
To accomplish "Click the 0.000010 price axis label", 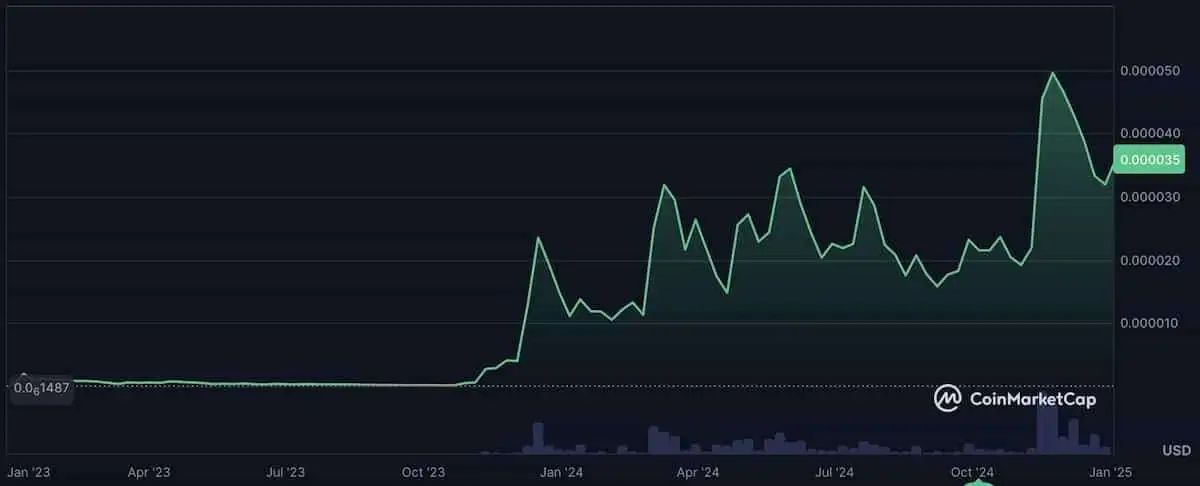I will pyautogui.click(x=1149, y=323).
